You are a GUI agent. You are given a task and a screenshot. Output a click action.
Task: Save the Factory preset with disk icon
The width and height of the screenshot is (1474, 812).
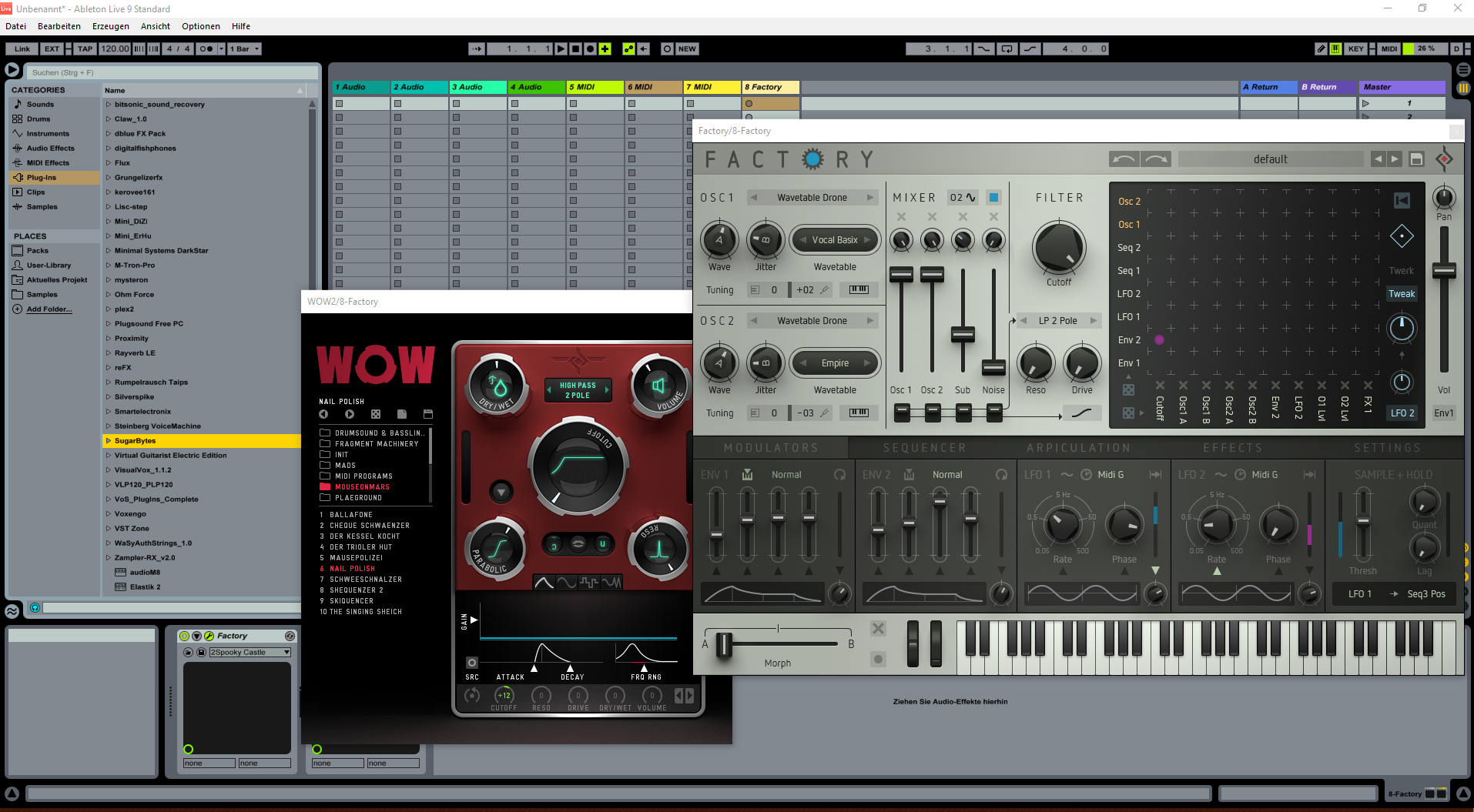(1416, 159)
